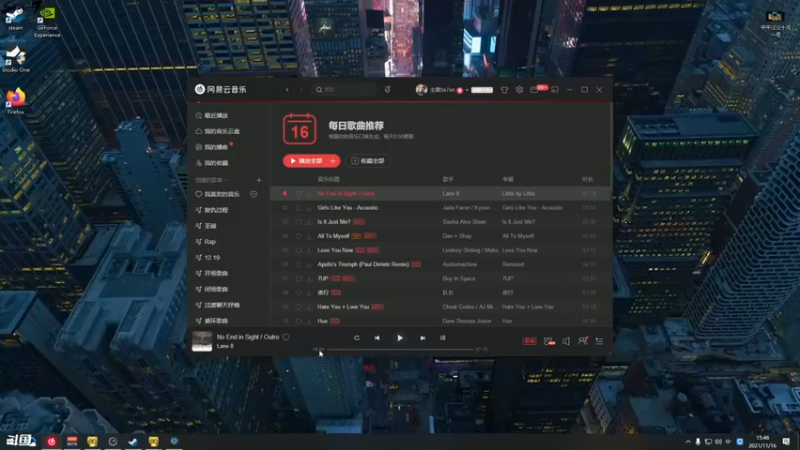Like the currently playing No End in Sight
Viewport: 800px width, 450px height.
(286, 337)
